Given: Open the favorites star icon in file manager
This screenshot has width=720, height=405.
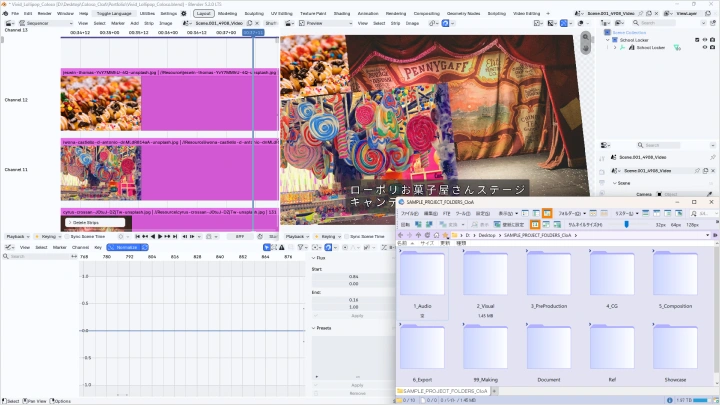Looking at the screenshot, I should point(445,235).
